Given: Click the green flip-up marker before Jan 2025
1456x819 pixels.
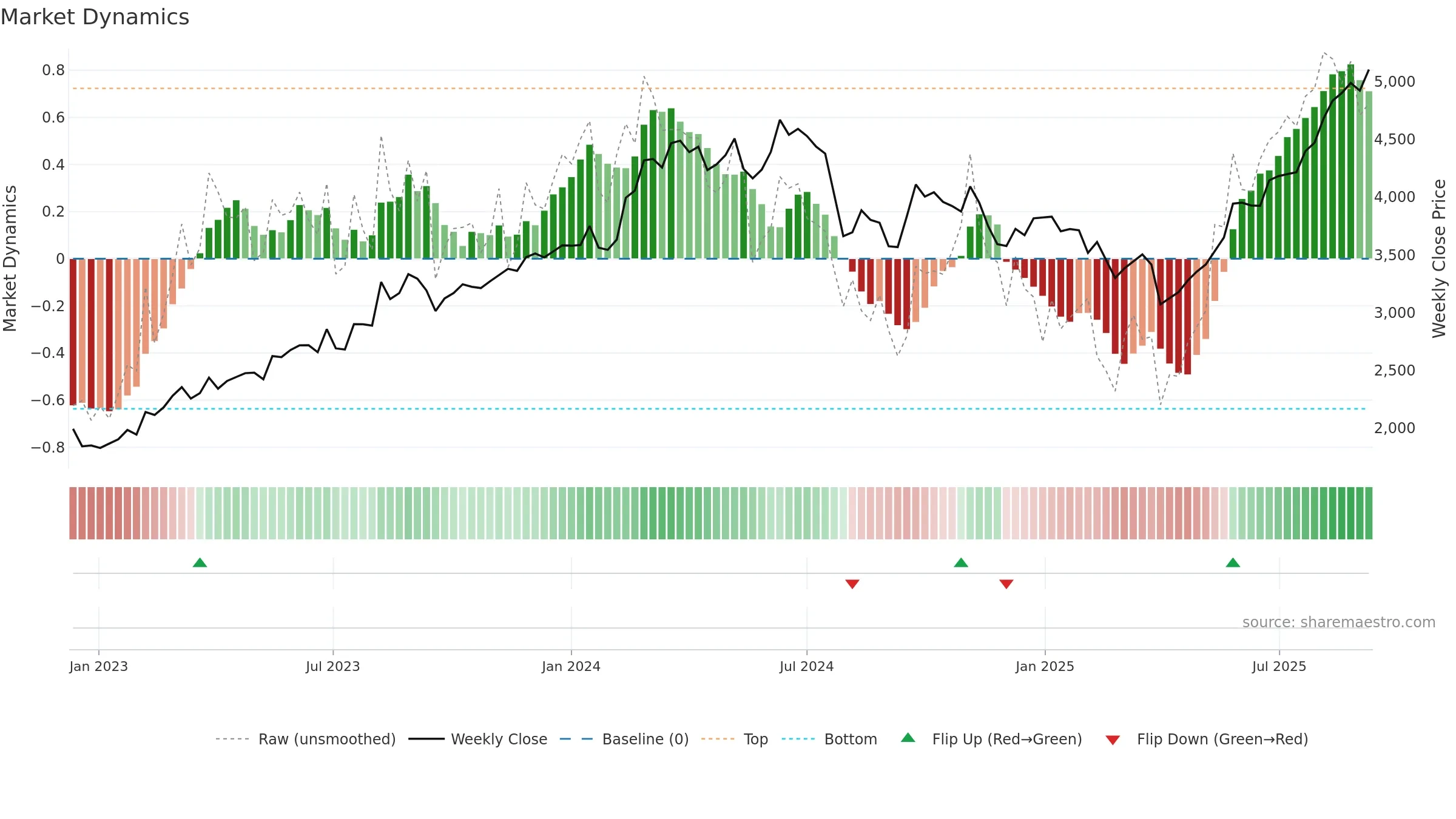Looking at the screenshot, I should click(x=961, y=562).
